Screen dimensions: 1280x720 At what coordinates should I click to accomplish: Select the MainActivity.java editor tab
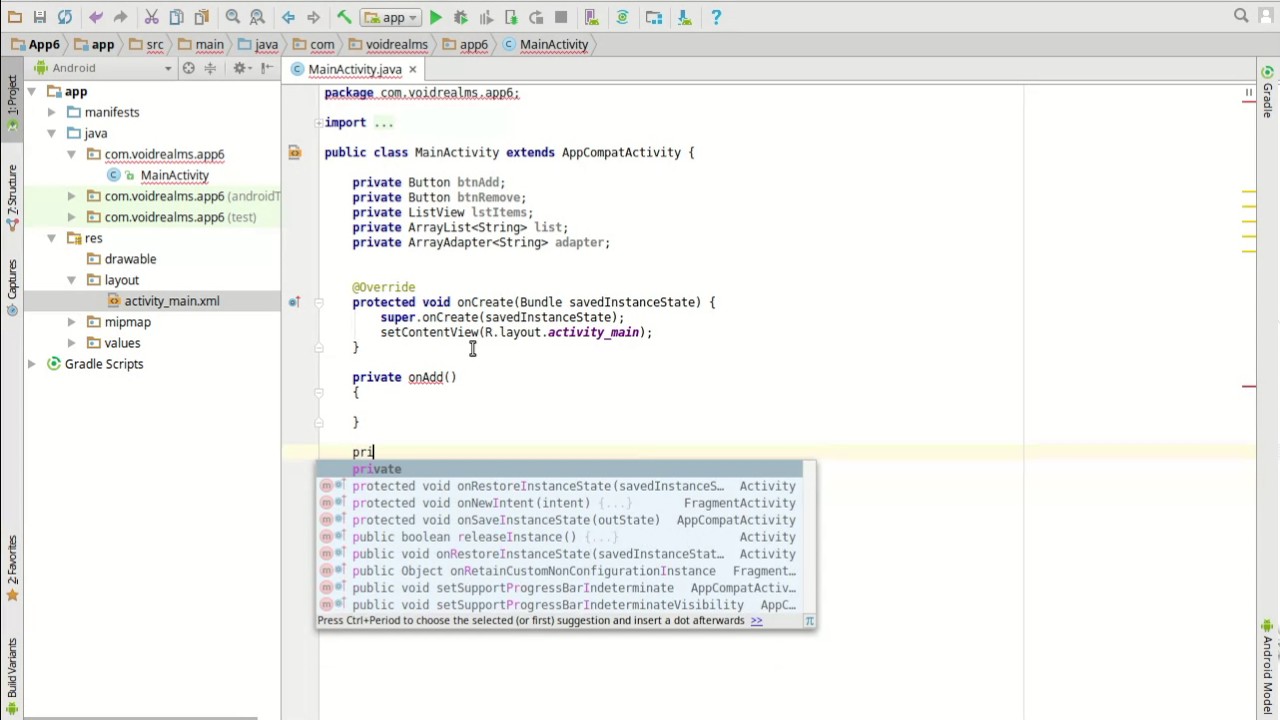click(x=354, y=69)
